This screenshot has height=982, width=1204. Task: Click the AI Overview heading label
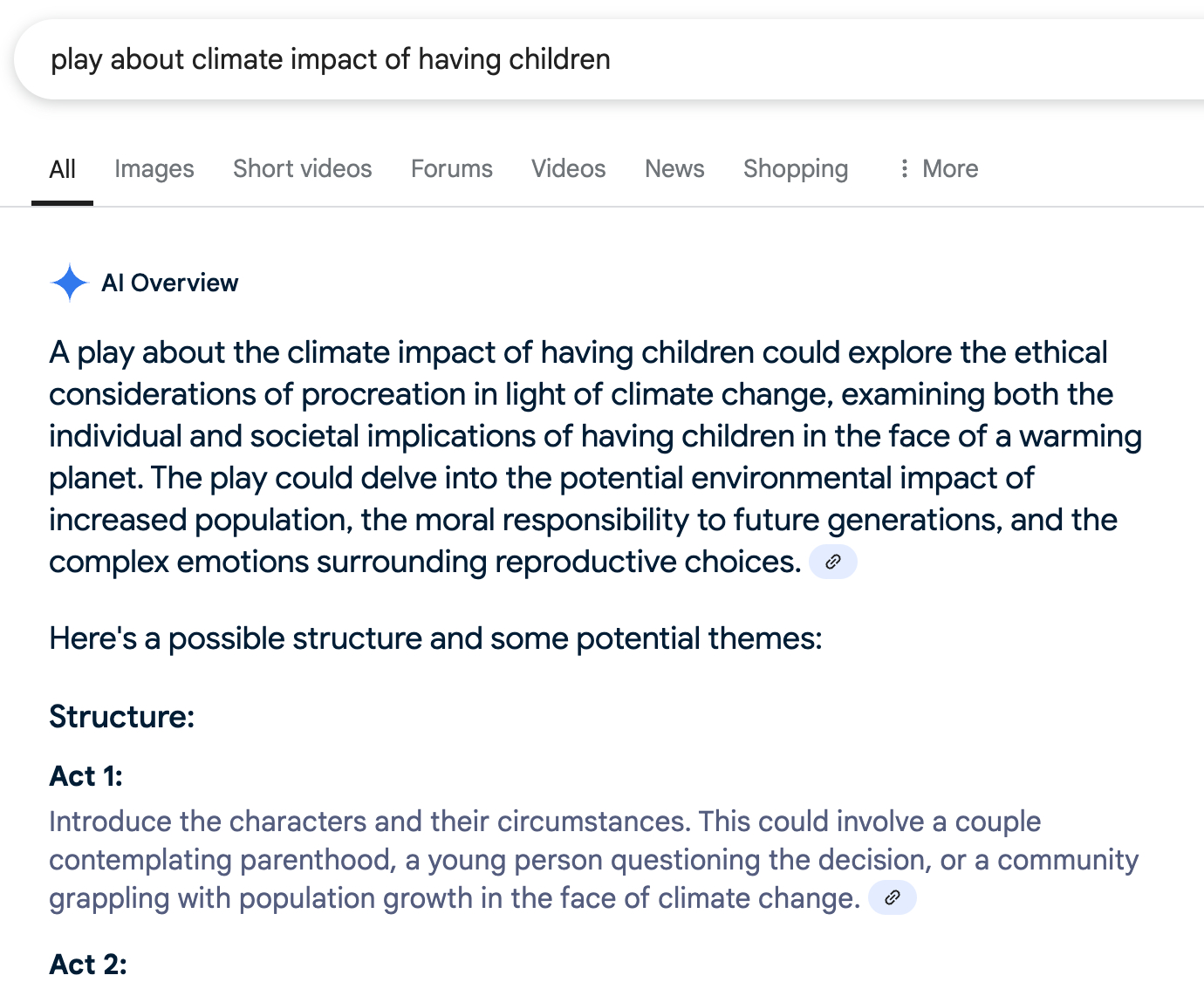pyautogui.click(x=169, y=283)
